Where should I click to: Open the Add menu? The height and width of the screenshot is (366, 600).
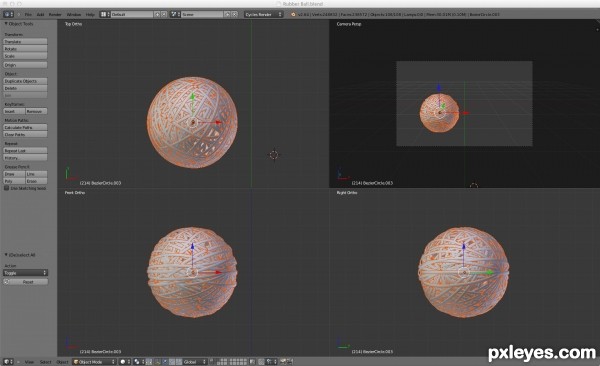click(40, 15)
